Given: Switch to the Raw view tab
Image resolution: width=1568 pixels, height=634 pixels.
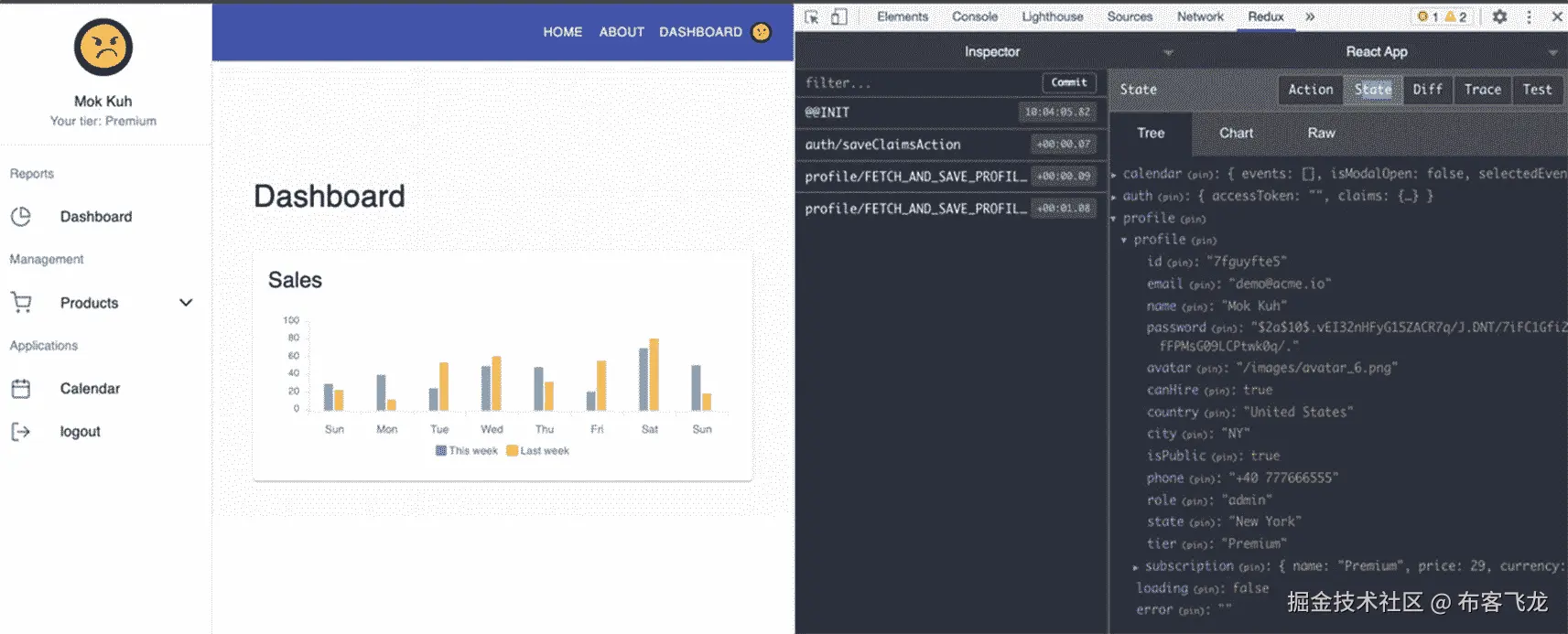Looking at the screenshot, I should (x=1321, y=134).
